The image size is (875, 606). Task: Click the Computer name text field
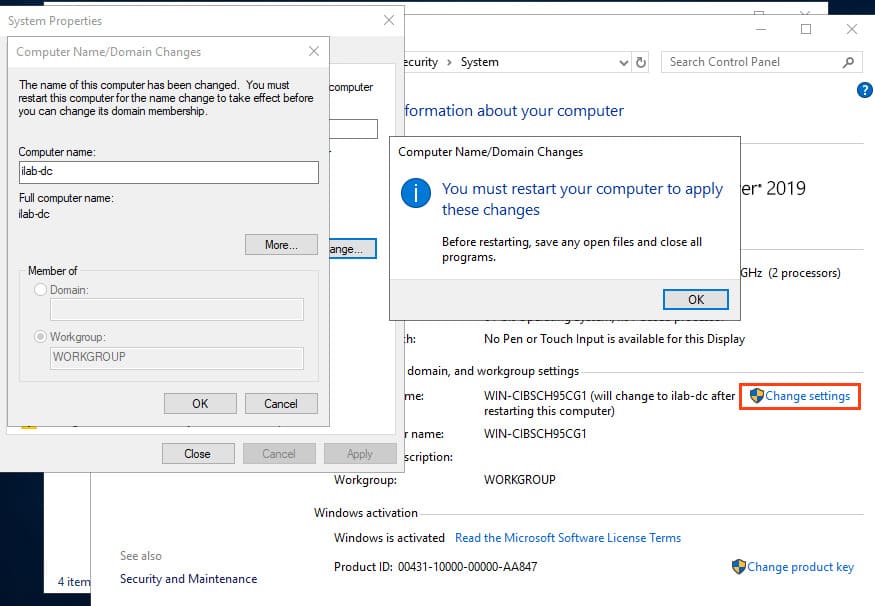click(168, 172)
